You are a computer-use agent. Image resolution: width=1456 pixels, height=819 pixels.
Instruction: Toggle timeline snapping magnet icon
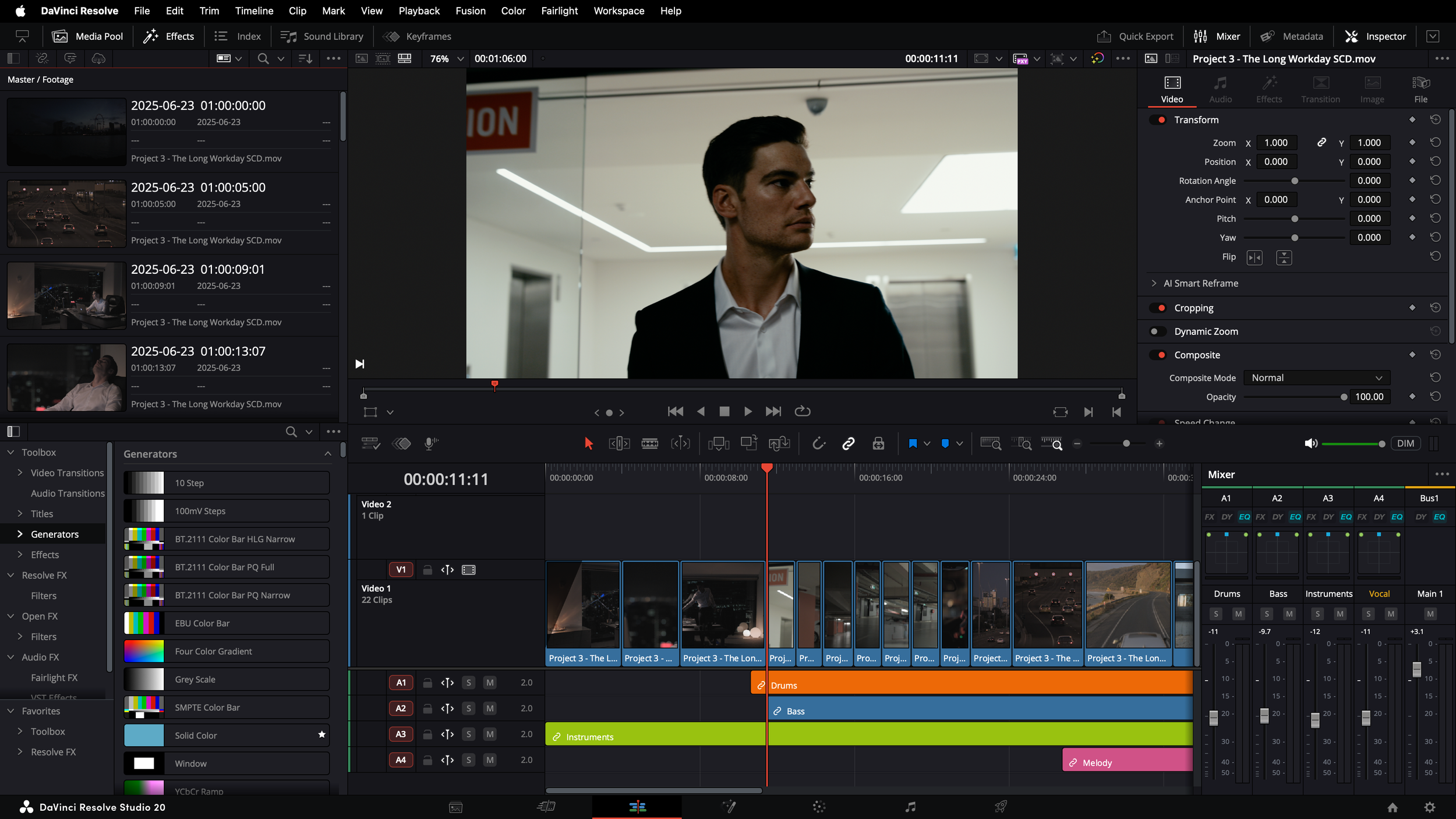point(818,444)
